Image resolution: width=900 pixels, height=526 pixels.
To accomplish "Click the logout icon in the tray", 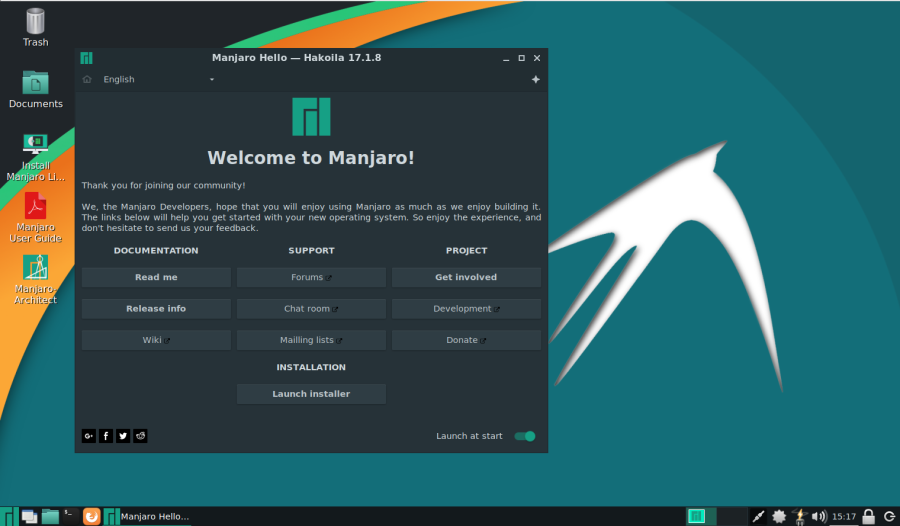I will 890,516.
